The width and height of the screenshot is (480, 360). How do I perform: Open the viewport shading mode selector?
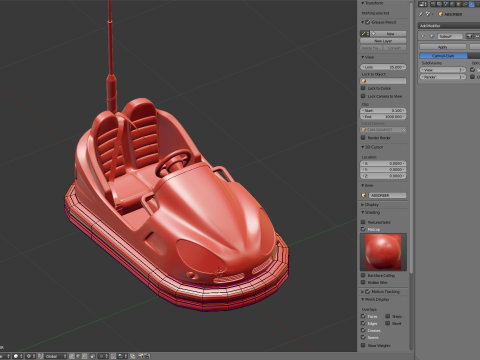pyautogui.click(x=18, y=356)
